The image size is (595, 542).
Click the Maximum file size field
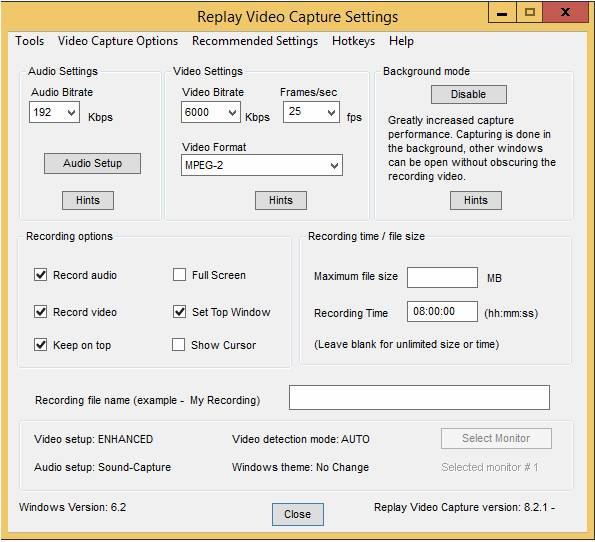coord(442,277)
